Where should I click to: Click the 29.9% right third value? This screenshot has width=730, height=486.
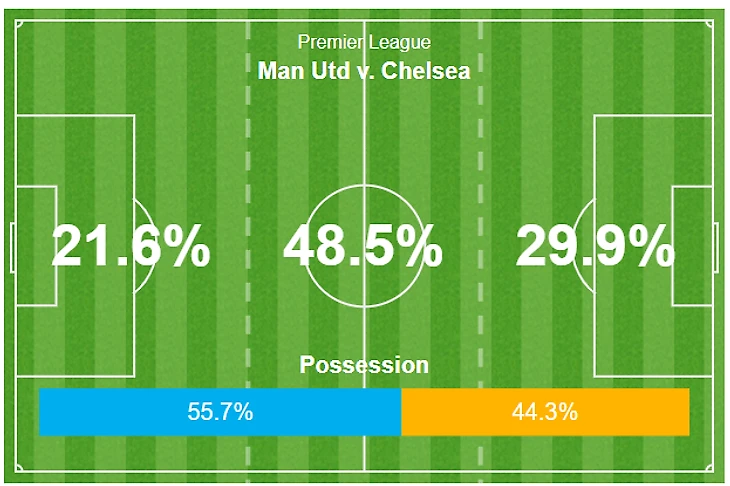coord(595,246)
